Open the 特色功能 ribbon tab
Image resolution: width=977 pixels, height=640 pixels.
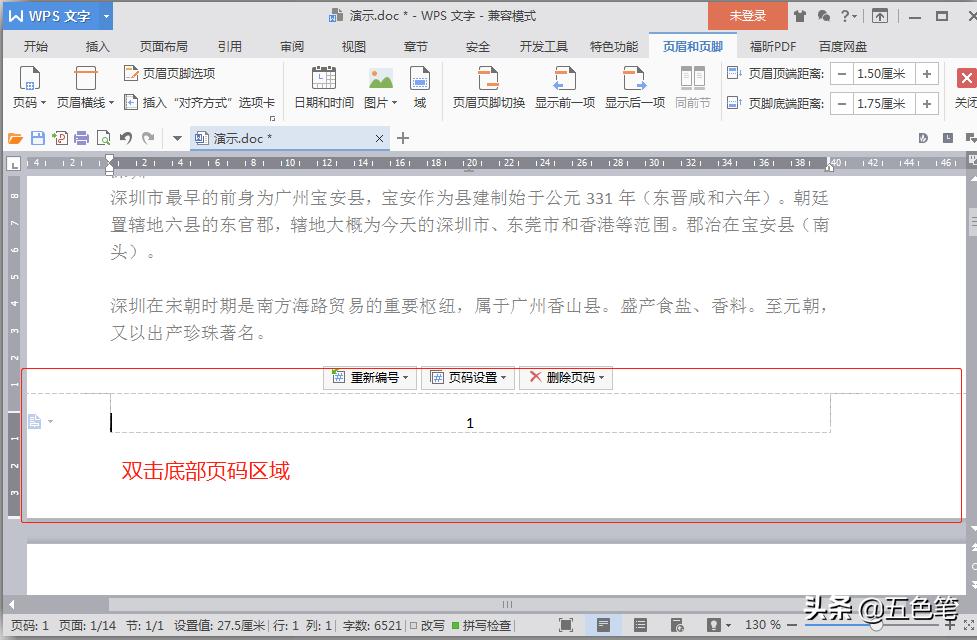click(613, 45)
